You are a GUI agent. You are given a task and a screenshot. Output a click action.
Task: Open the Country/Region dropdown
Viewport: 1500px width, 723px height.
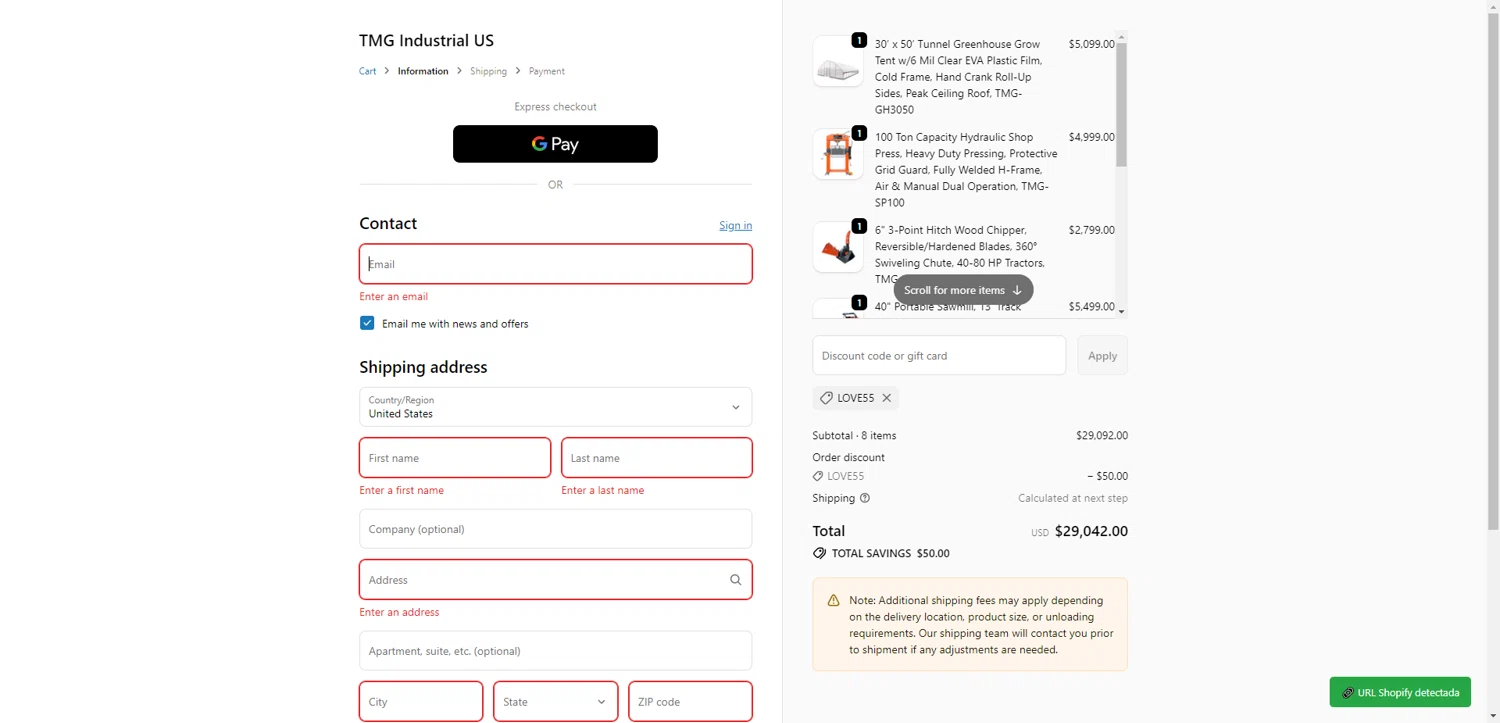(555, 407)
